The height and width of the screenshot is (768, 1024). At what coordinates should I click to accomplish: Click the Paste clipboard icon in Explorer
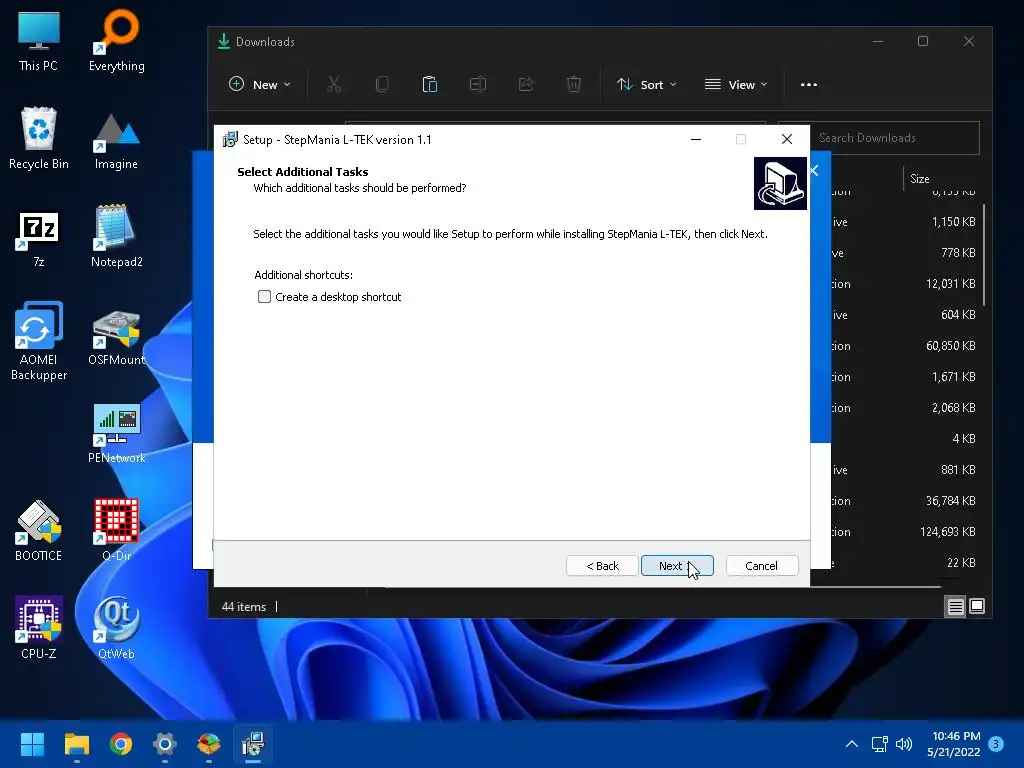pos(430,84)
